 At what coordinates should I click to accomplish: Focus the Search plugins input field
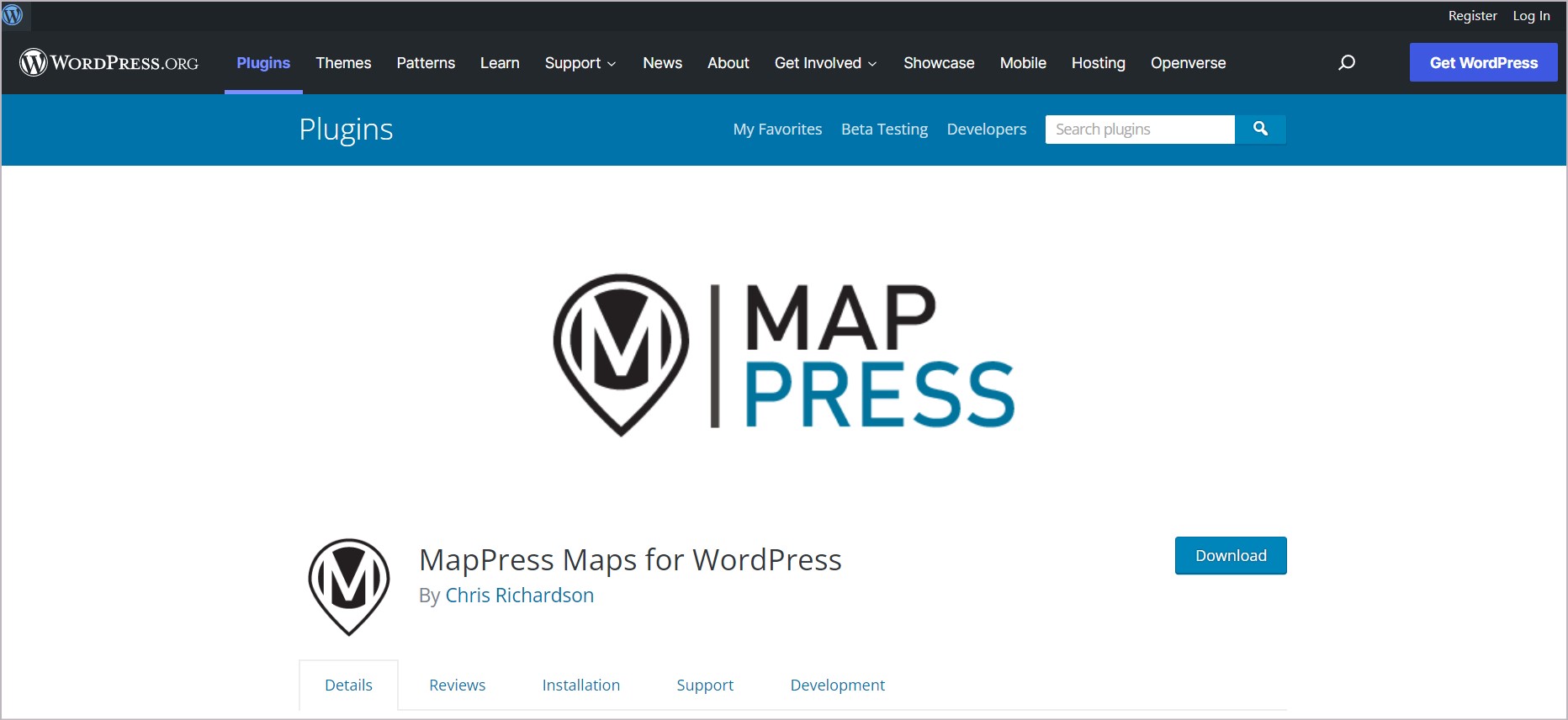(1139, 129)
